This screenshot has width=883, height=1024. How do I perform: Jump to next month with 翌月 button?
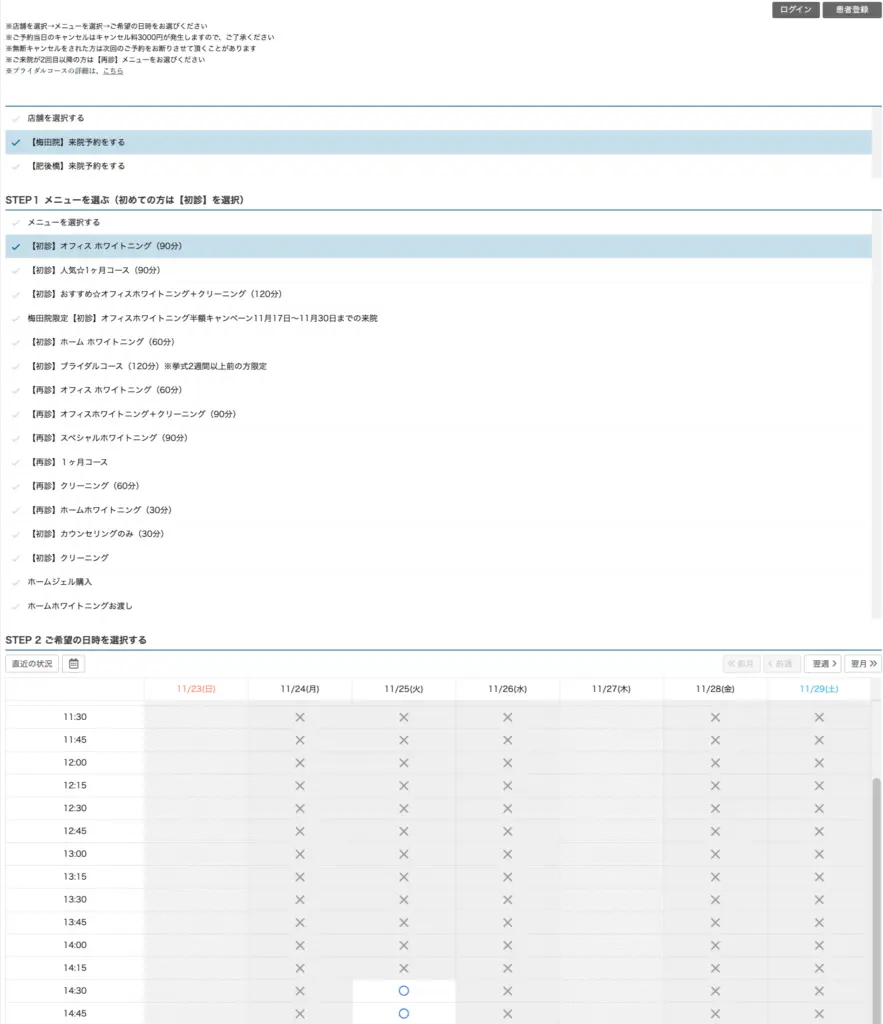[x=862, y=663]
